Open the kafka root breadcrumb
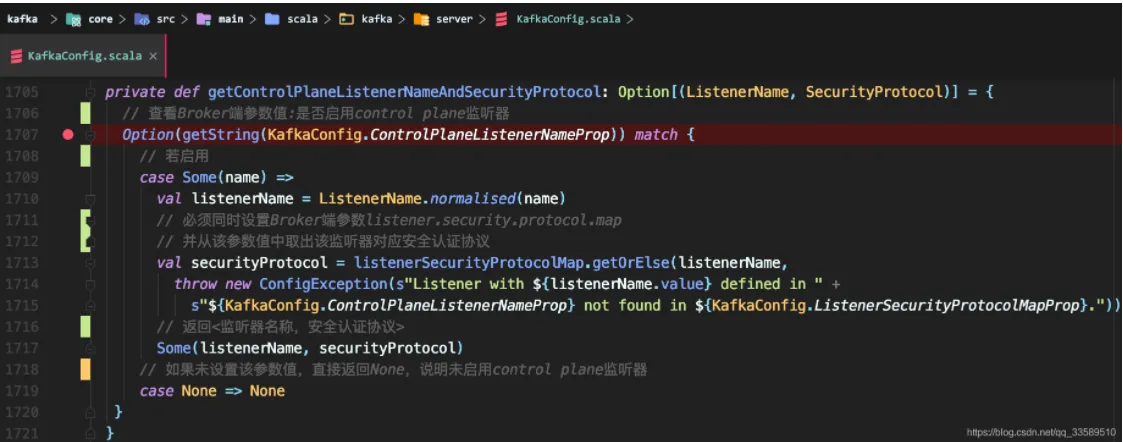Image resolution: width=1123 pixels, height=442 pixels. point(22,19)
